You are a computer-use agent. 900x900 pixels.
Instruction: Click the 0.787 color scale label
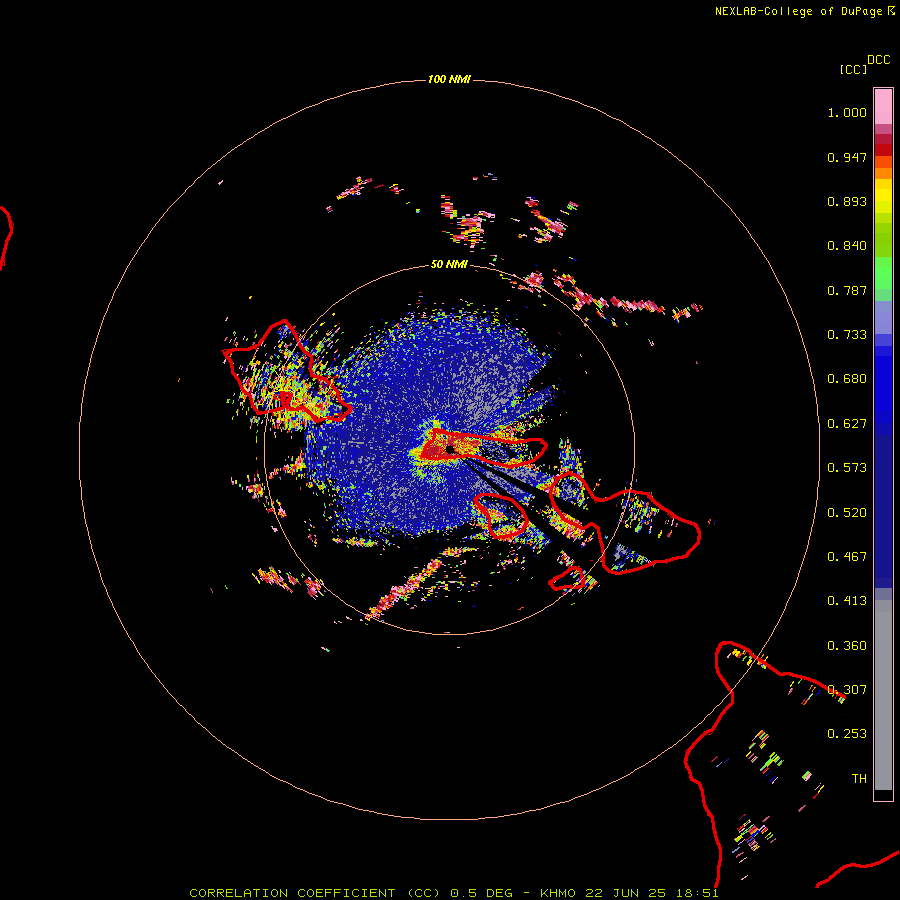coord(847,290)
